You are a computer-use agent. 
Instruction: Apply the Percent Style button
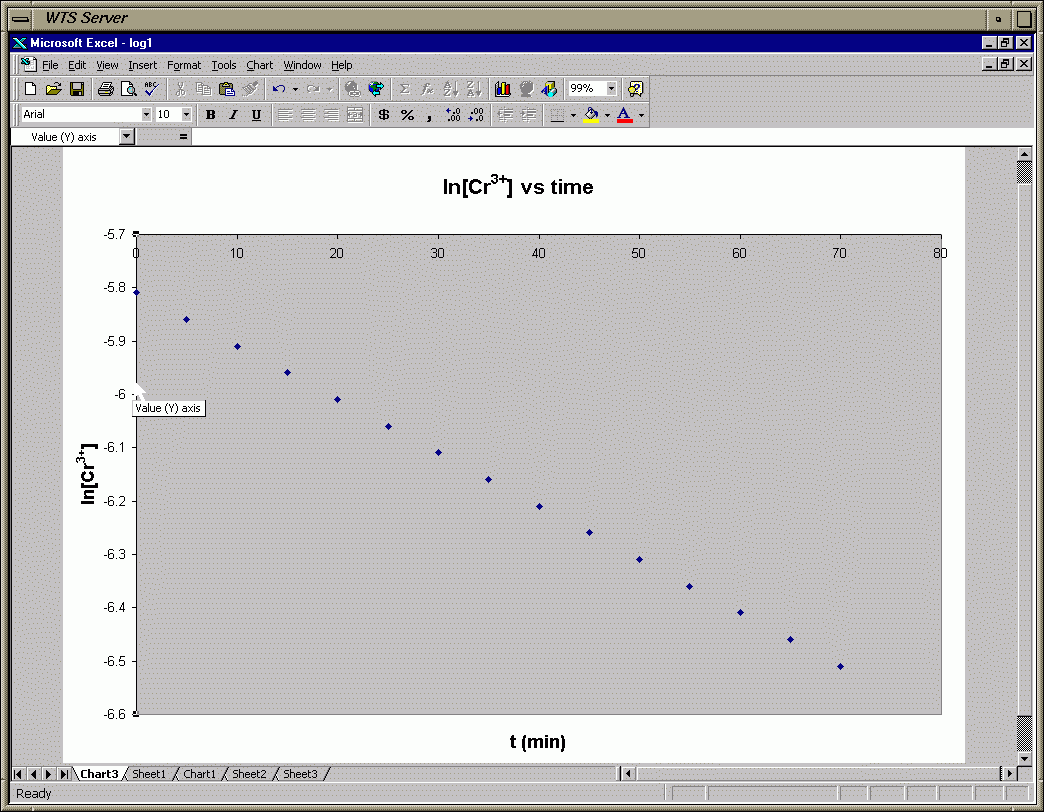click(x=407, y=115)
